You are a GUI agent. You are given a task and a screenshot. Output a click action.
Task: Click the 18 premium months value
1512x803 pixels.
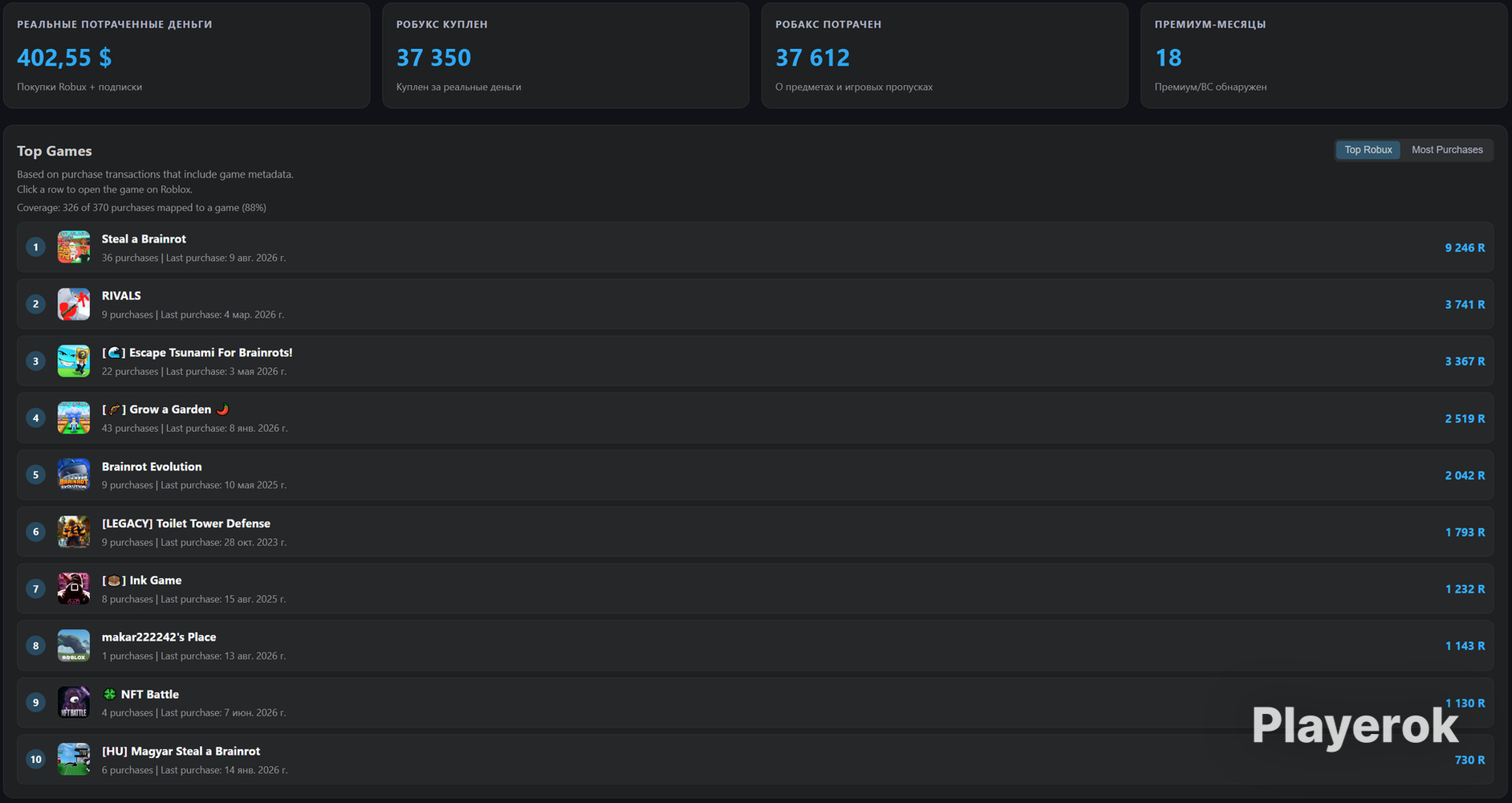(x=1169, y=58)
